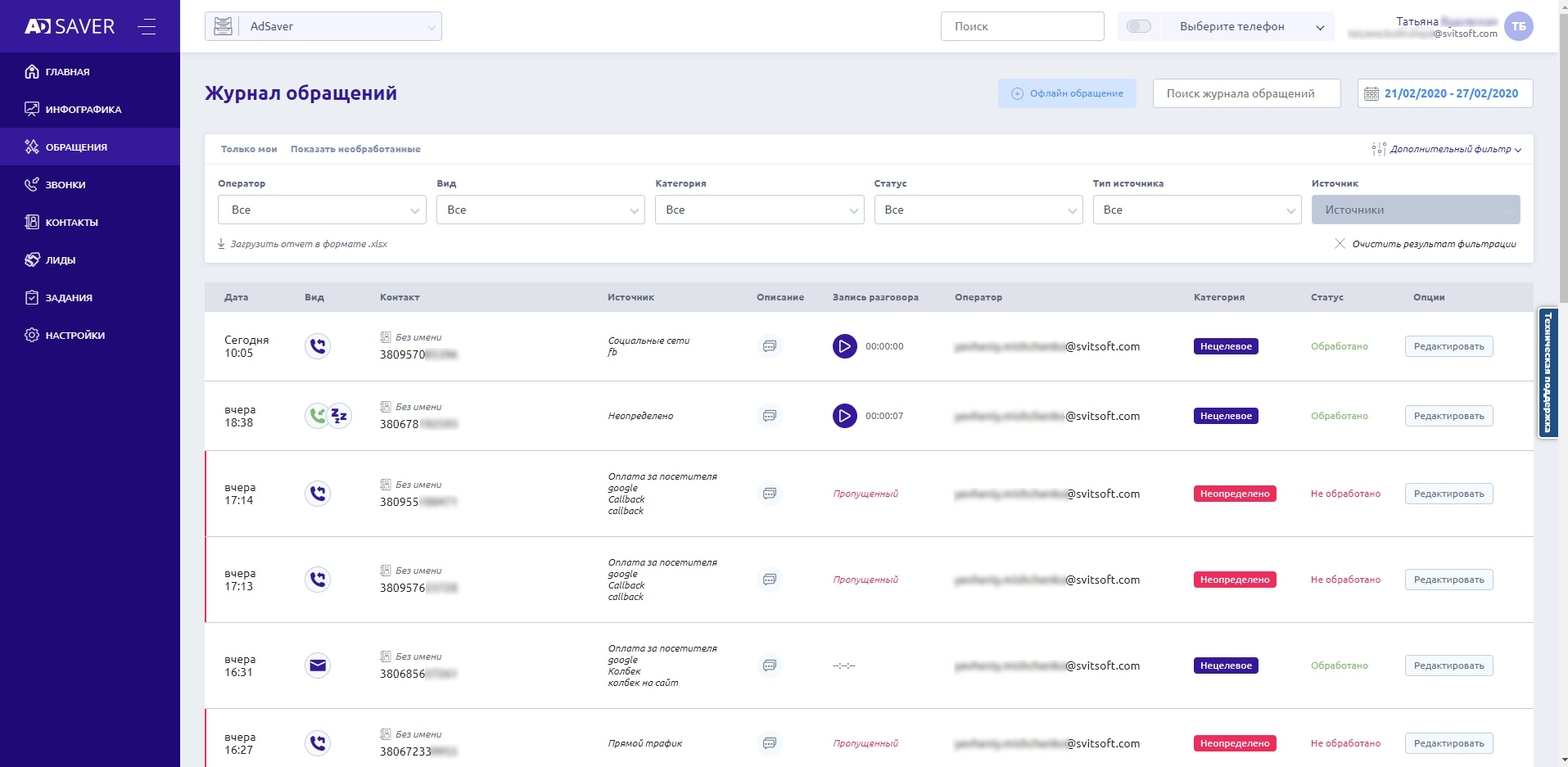Open the calendar icon of the date range
Screen dimensions: 1568x767
(1371, 93)
